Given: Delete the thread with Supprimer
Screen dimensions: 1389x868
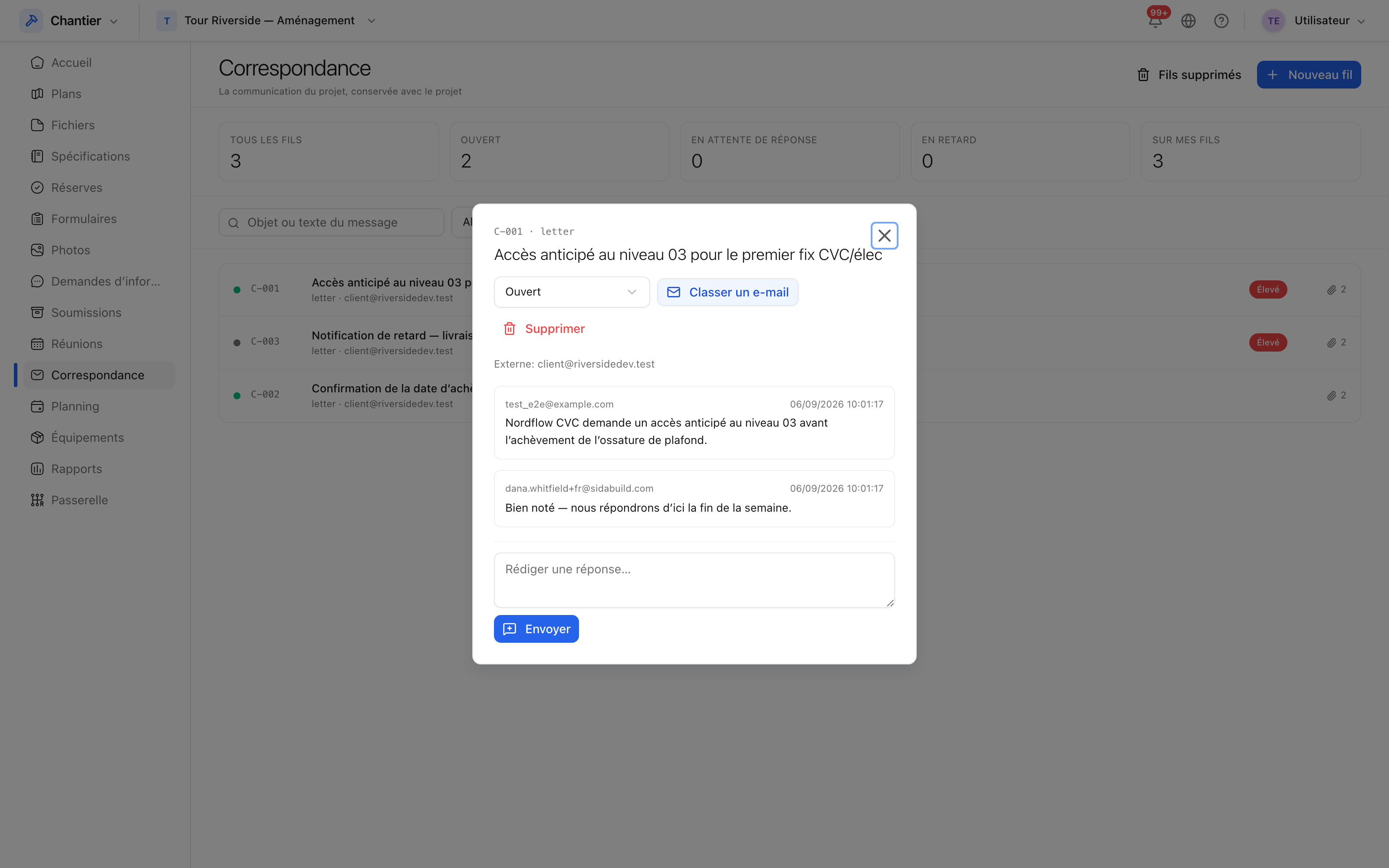Looking at the screenshot, I should click(543, 329).
